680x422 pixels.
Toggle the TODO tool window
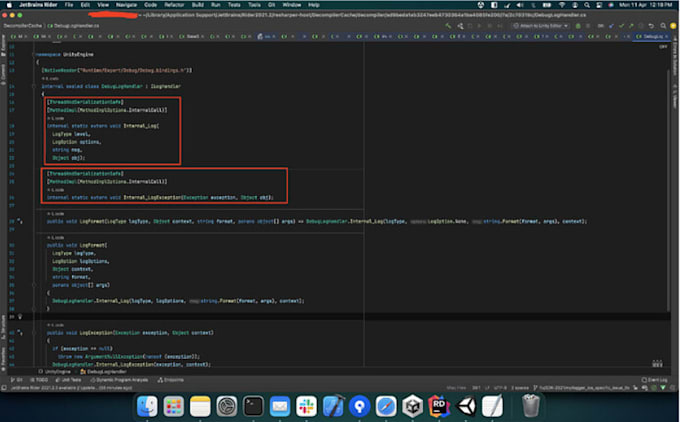(x=42, y=380)
